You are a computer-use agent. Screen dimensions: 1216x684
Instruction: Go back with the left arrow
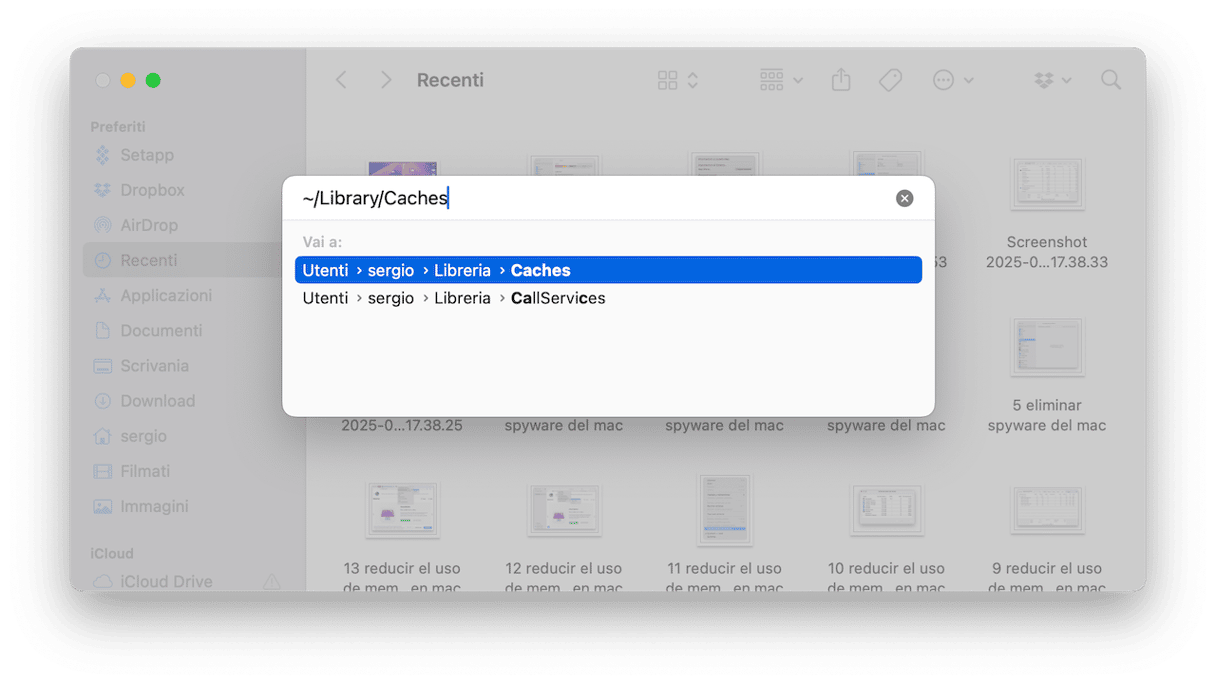pyautogui.click(x=341, y=80)
